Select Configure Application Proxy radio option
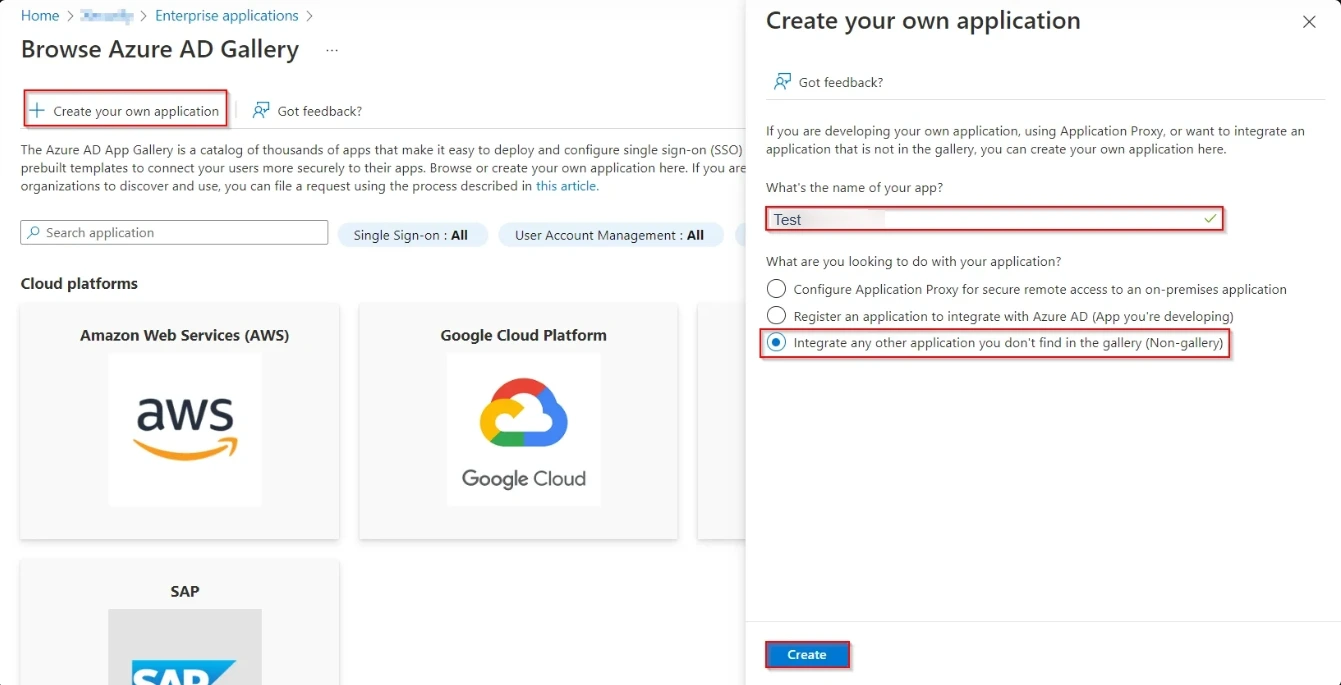Image resolution: width=1341 pixels, height=685 pixels. [777, 289]
